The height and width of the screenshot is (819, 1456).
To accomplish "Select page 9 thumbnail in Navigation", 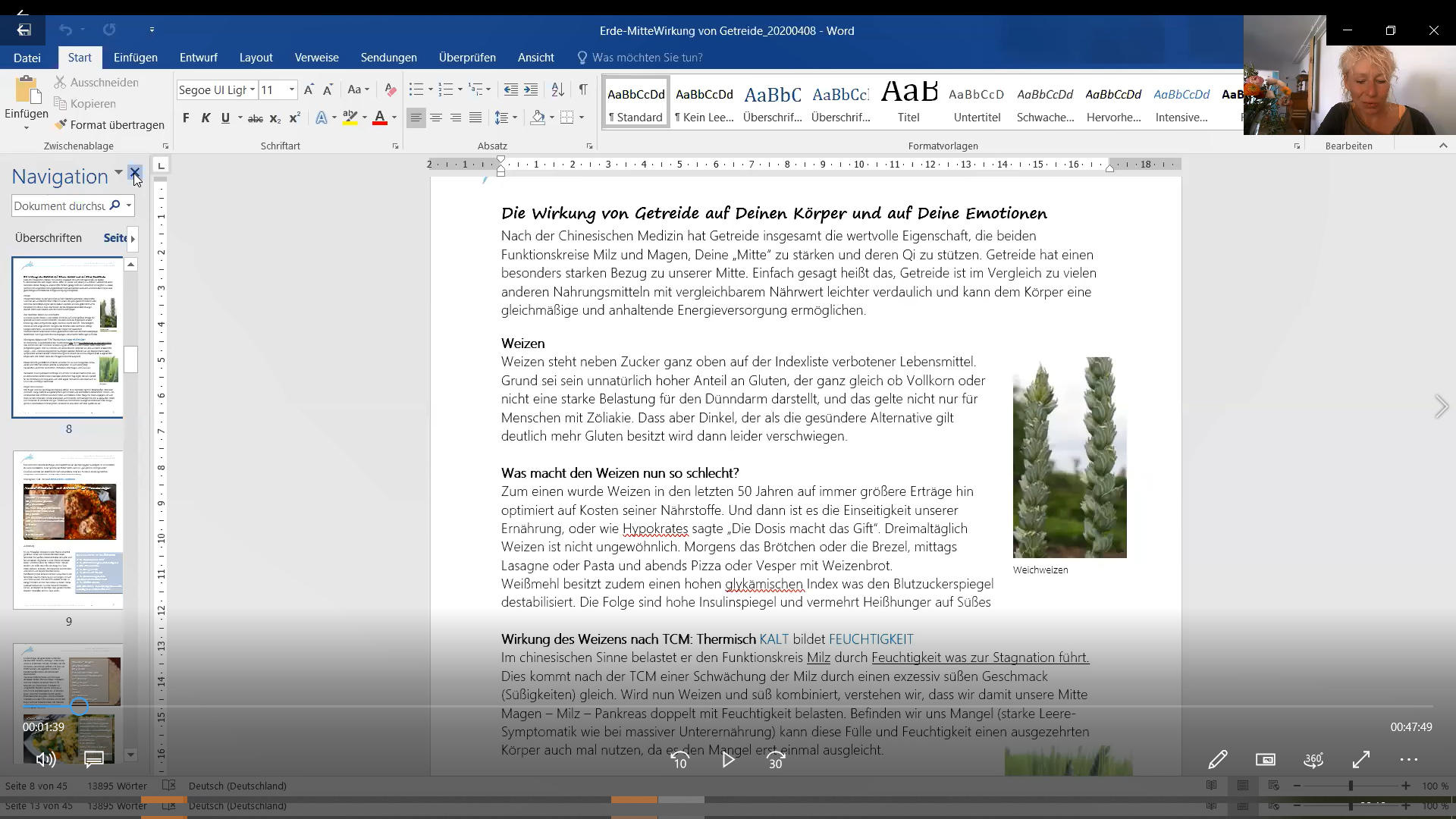I will click(67, 530).
